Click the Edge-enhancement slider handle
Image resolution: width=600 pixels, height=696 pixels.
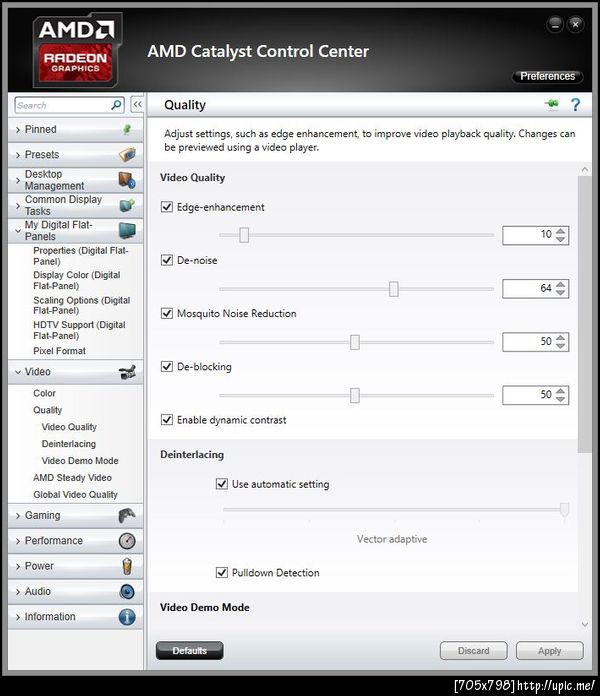tap(244, 235)
